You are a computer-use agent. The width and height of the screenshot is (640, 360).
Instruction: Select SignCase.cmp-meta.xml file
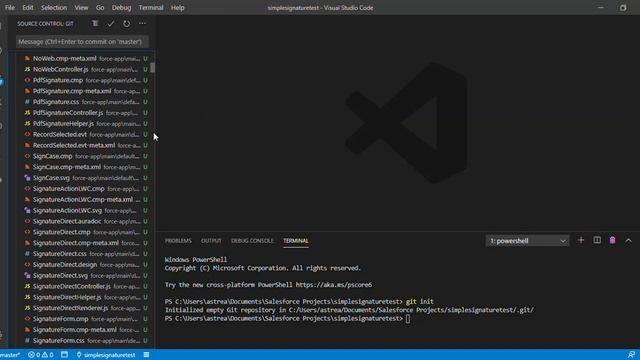coord(82,167)
